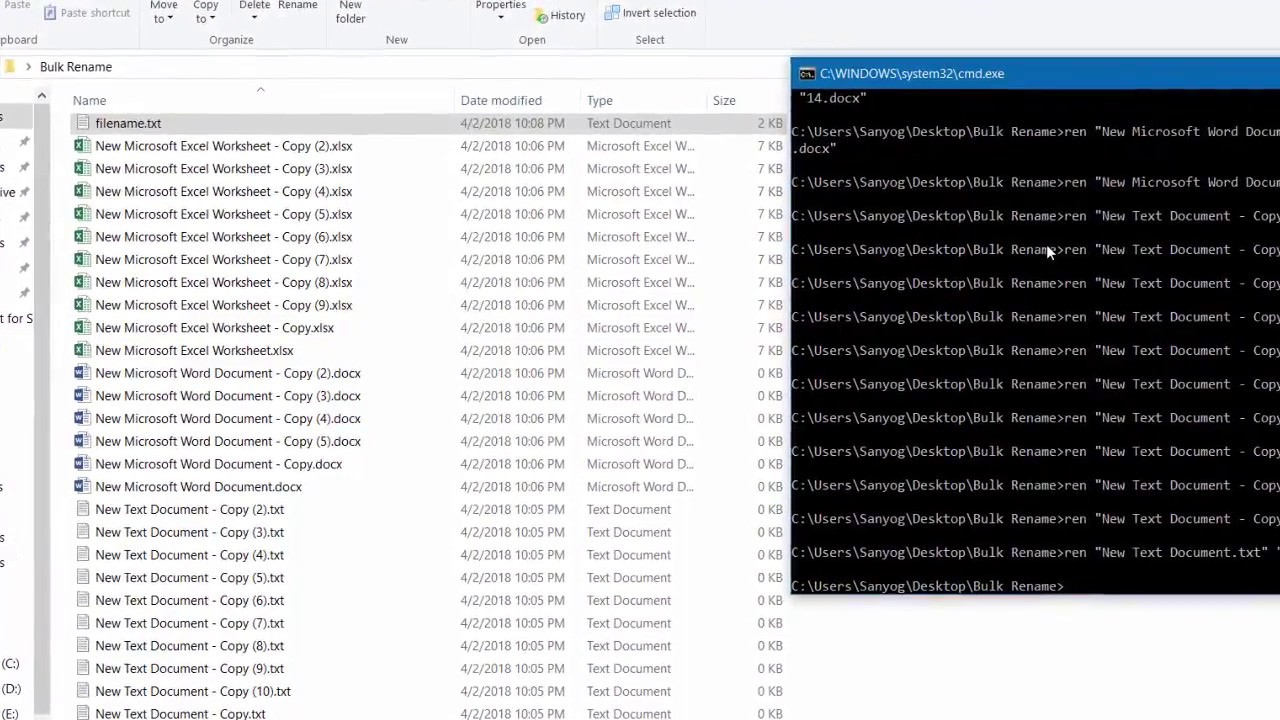Click Excel icon of Worksheet - Copy (2).xlsx
The image size is (1280, 720).
point(82,146)
